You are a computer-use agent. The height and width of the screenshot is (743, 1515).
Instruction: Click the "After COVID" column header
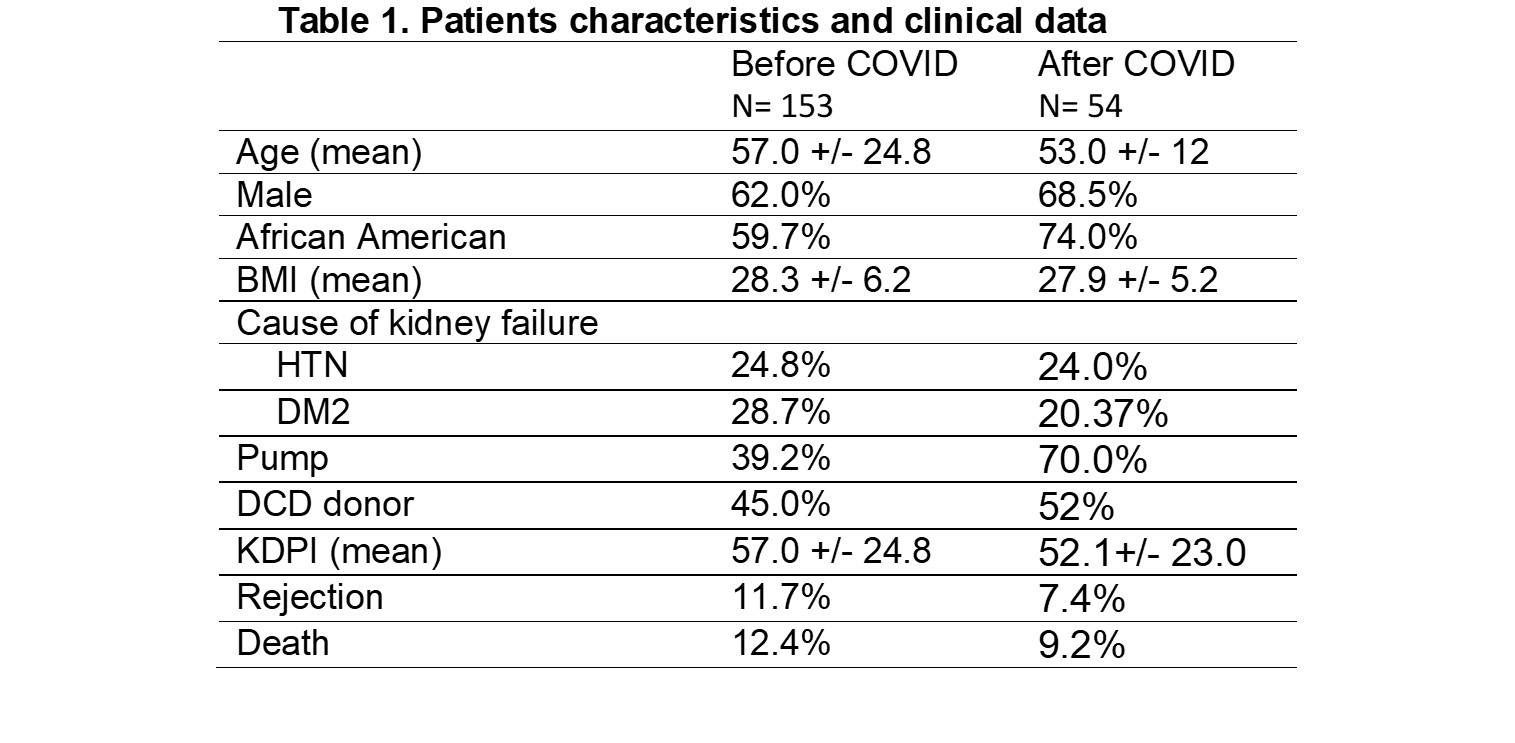(1136, 65)
